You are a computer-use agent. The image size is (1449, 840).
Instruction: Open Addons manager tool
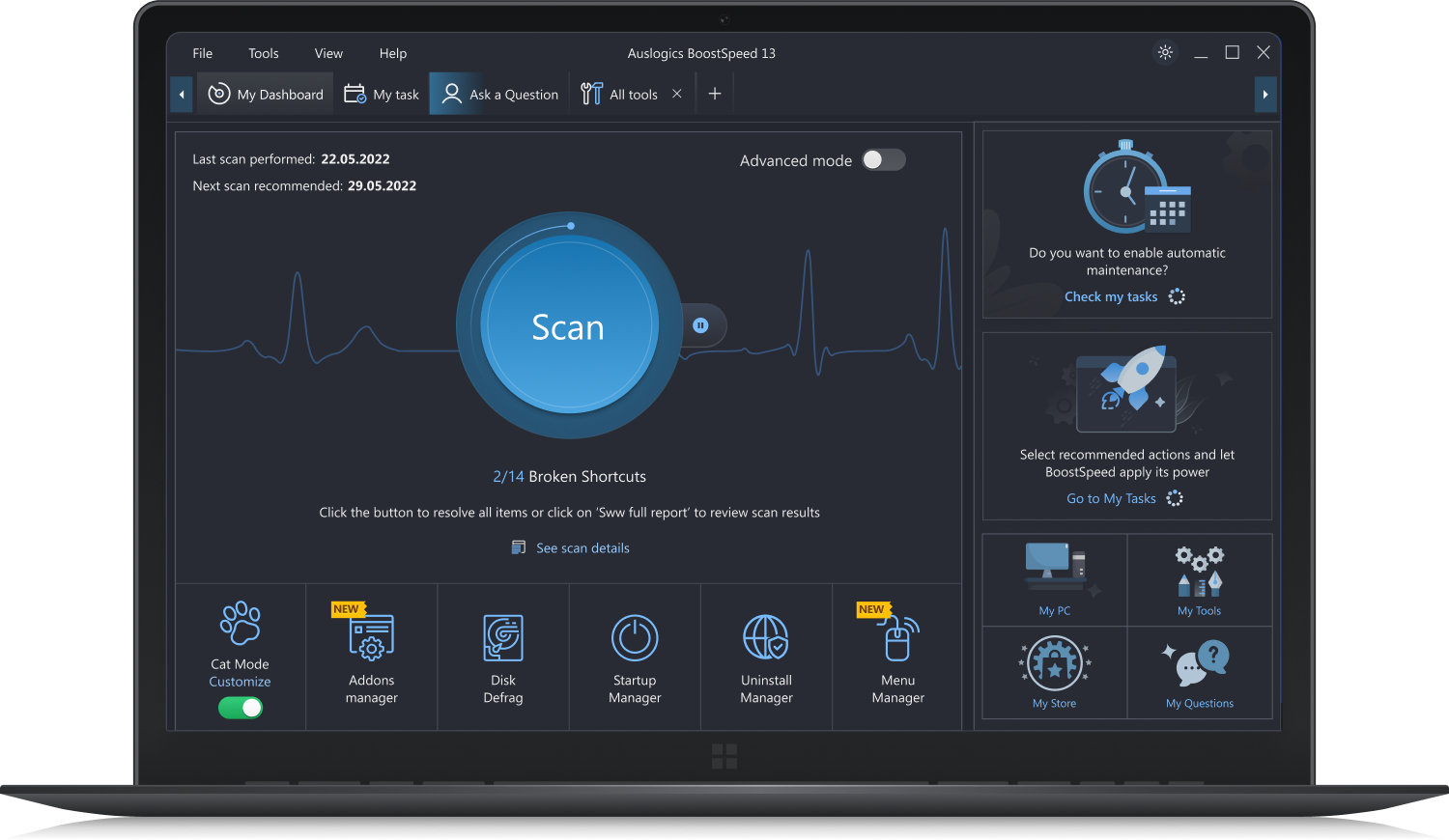[x=372, y=657]
